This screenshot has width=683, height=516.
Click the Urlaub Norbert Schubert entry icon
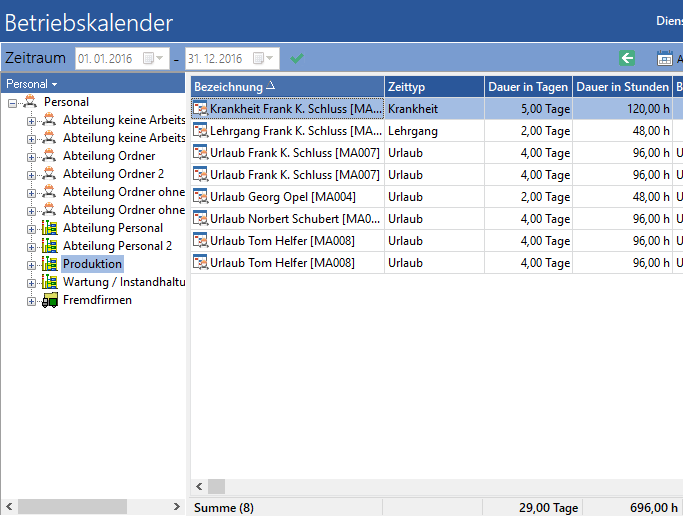click(200, 218)
